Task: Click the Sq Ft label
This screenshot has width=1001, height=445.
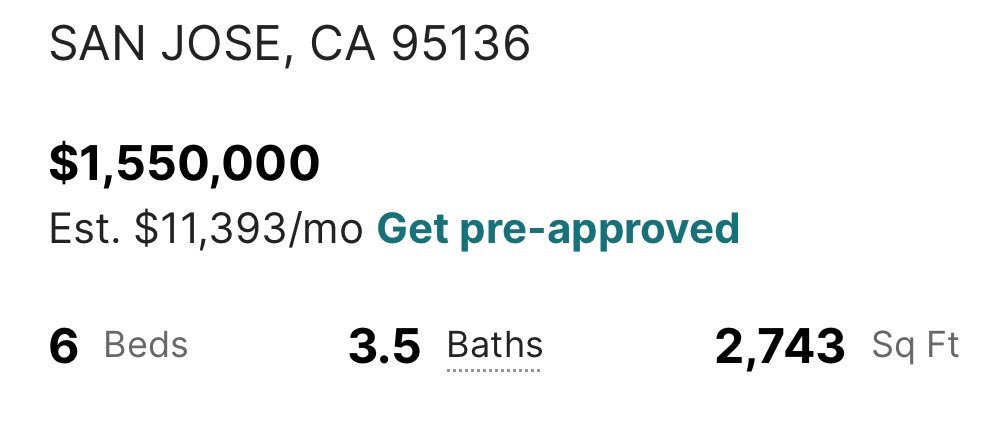Action: click(x=915, y=346)
